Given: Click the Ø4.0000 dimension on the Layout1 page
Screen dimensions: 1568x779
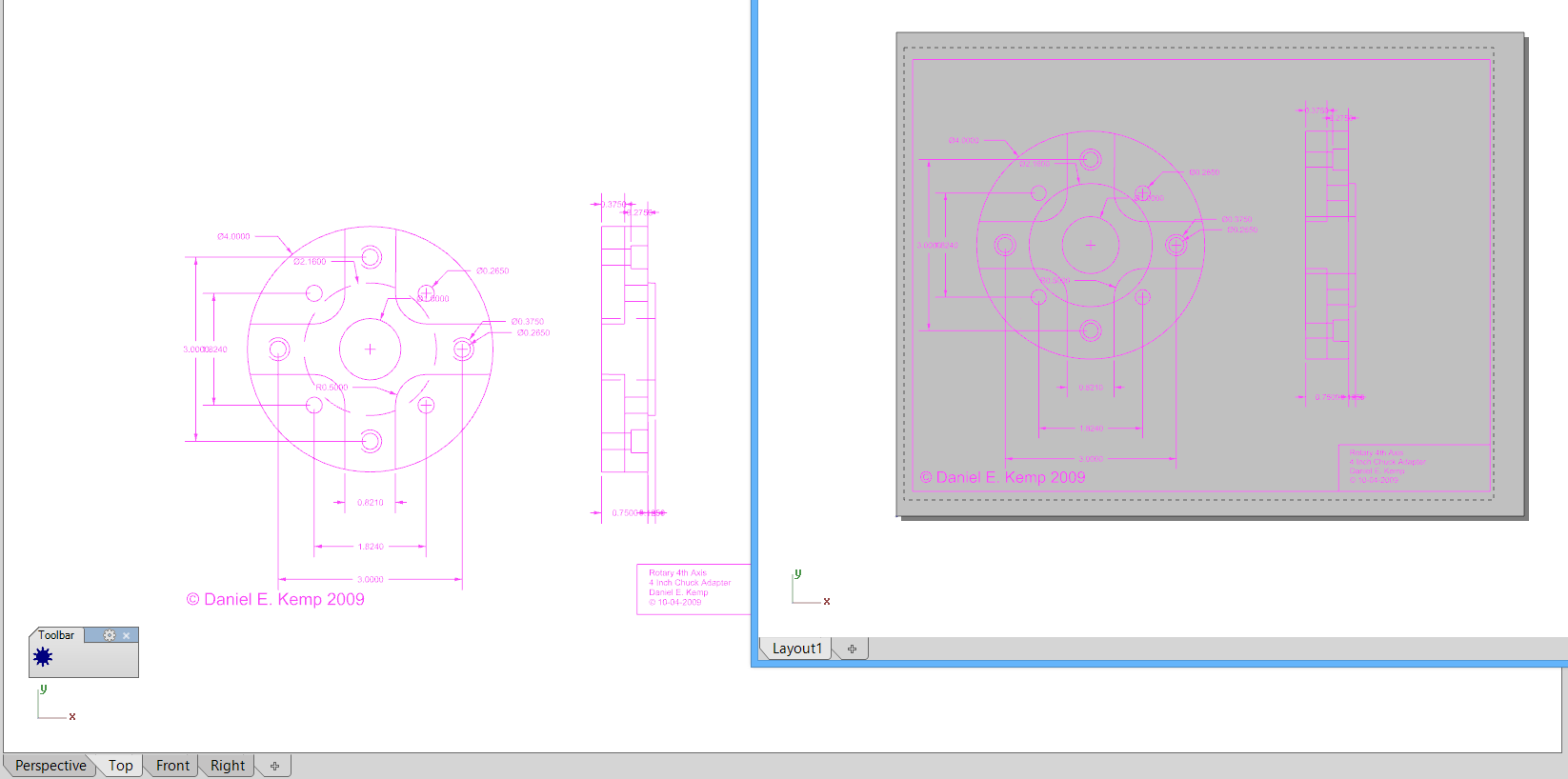Looking at the screenshot, I should 963,140.
